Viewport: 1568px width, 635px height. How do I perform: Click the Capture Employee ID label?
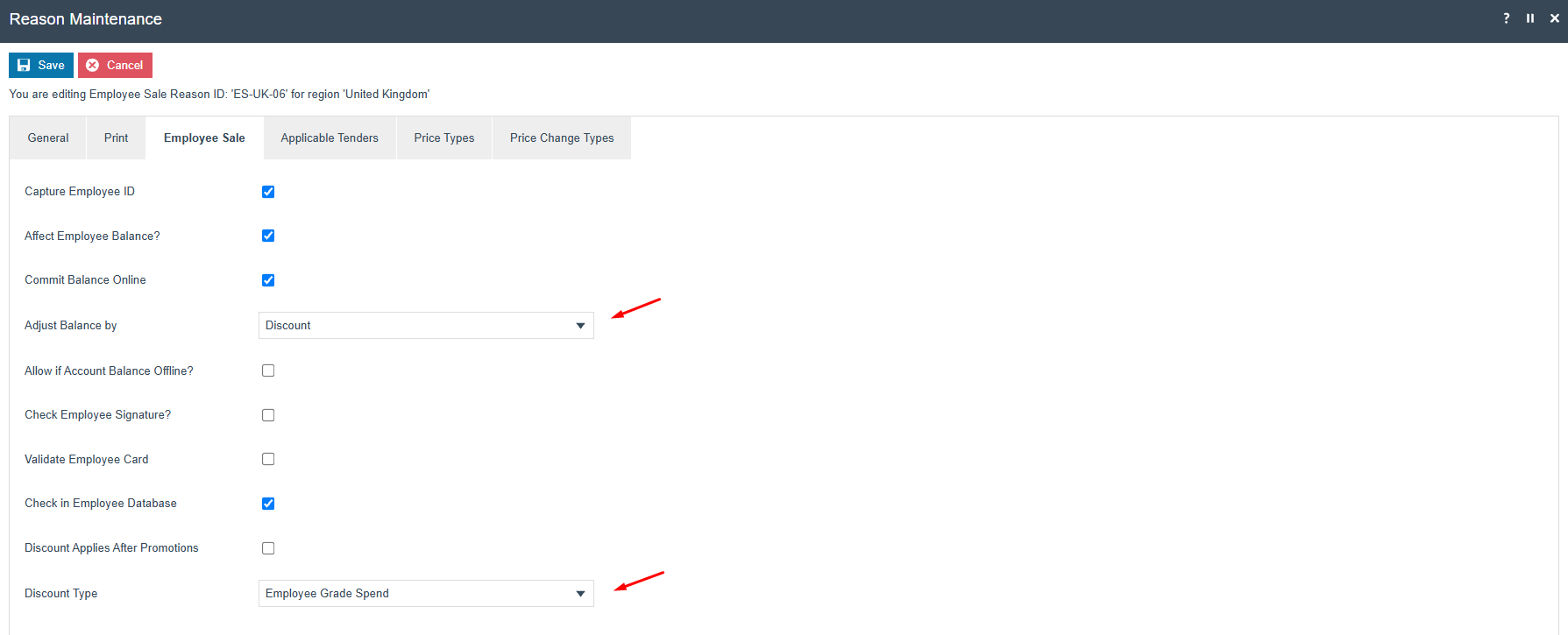coord(80,191)
